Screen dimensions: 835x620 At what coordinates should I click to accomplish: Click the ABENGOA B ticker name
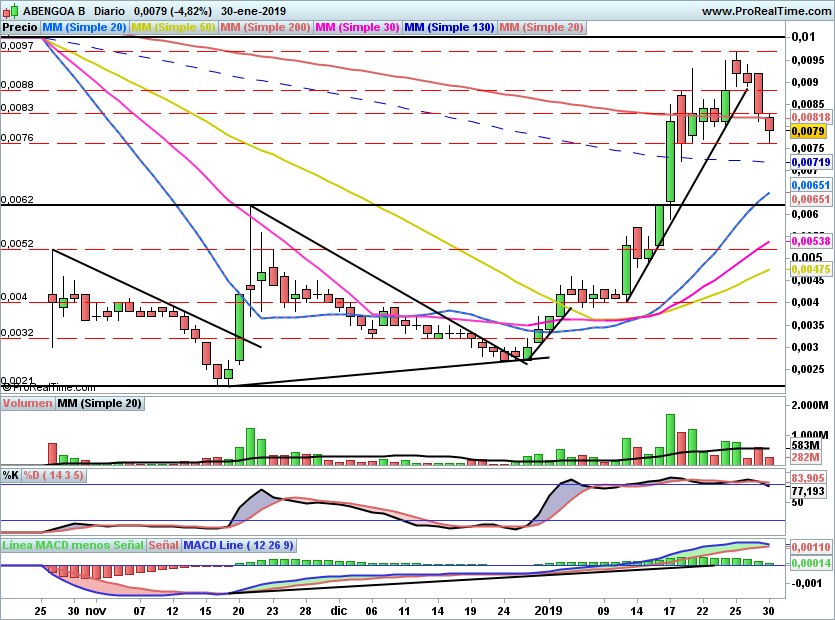54,11
